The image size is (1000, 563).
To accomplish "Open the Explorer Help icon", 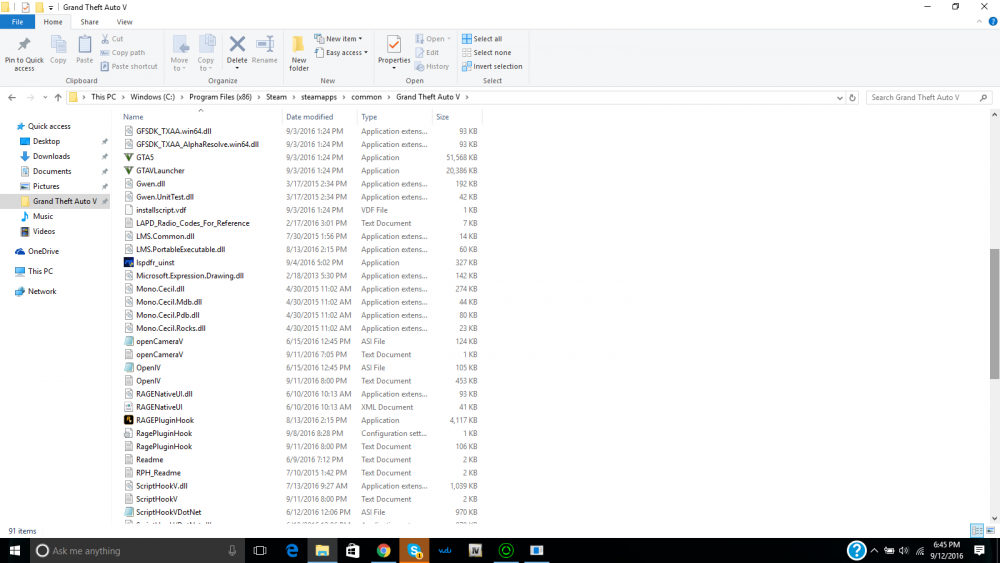I will [x=992, y=22].
